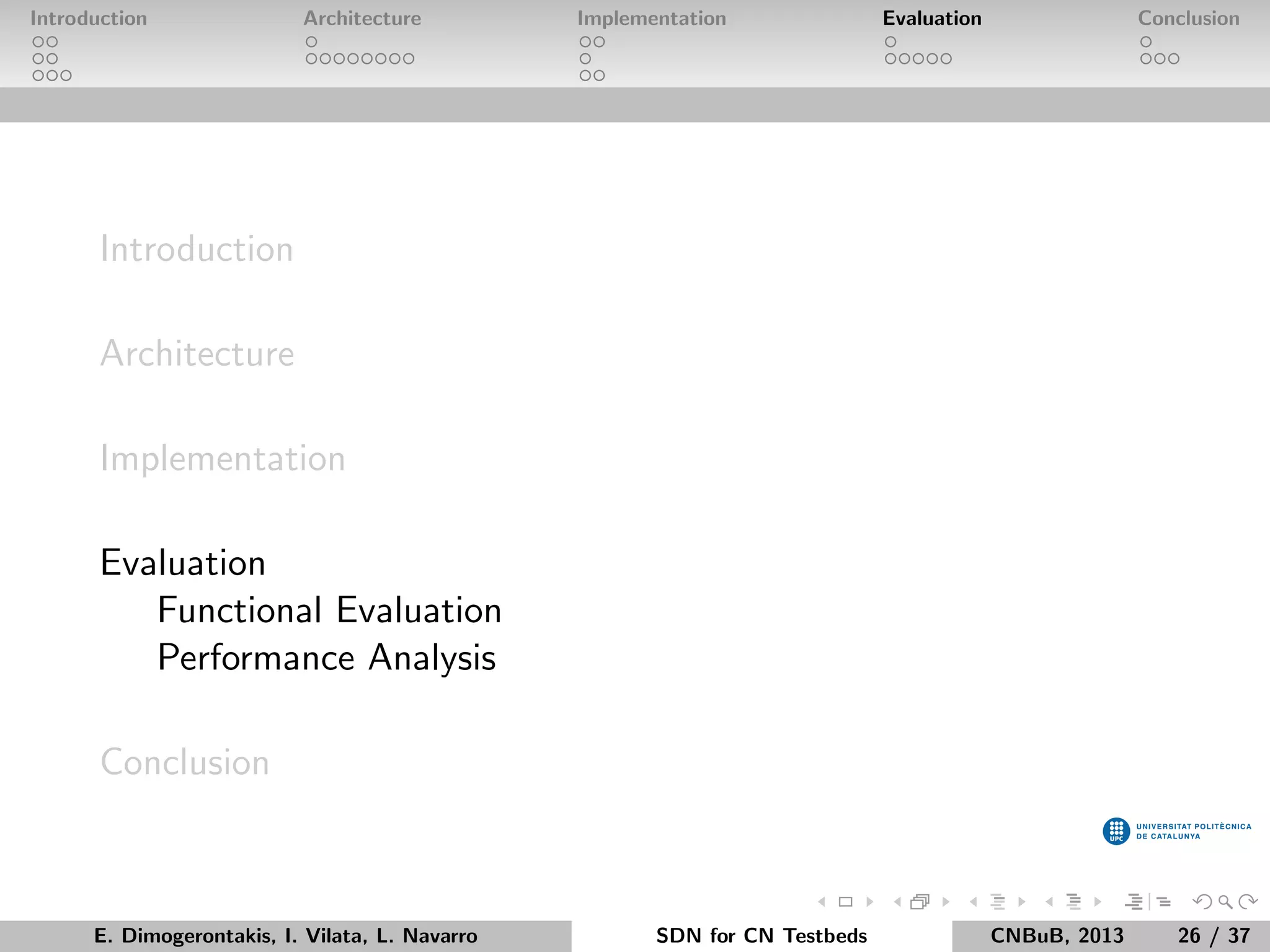Screen dimensions: 1270x952
Task: Click footer title 'SDN for CN Testbeds'
Action: [x=762, y=936]
